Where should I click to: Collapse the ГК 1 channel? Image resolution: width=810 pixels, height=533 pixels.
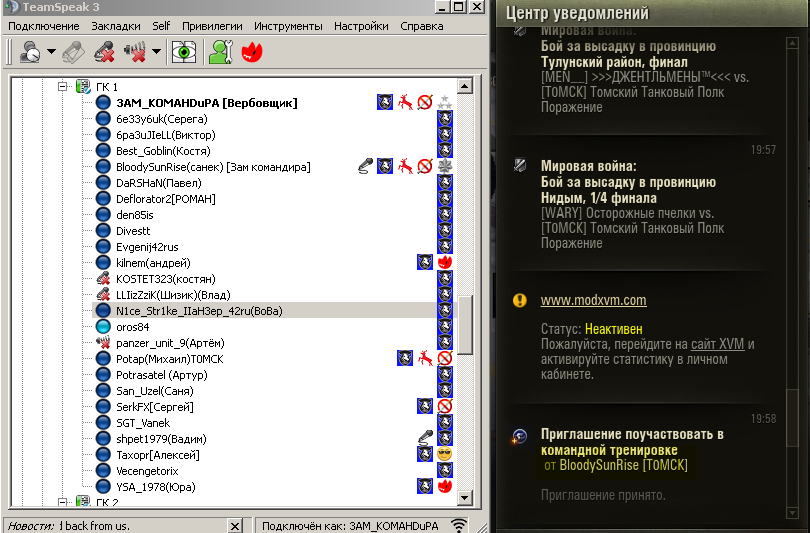[x=63, y=86]
